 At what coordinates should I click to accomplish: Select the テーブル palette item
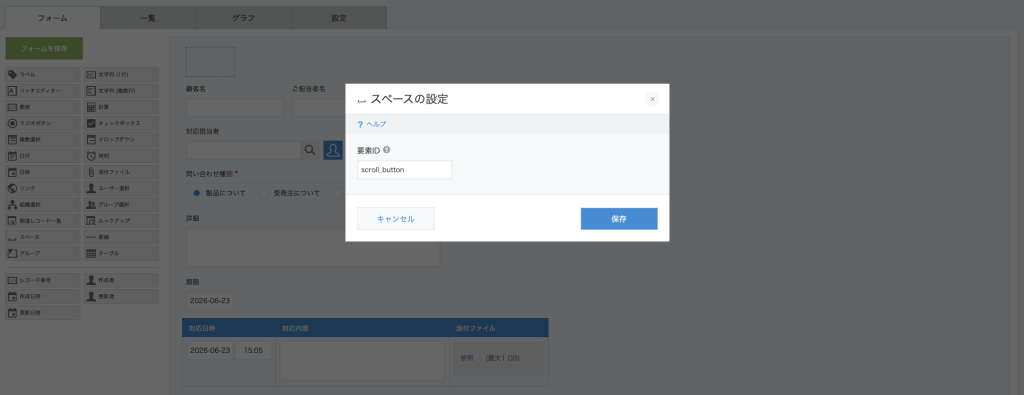(121, 253)
